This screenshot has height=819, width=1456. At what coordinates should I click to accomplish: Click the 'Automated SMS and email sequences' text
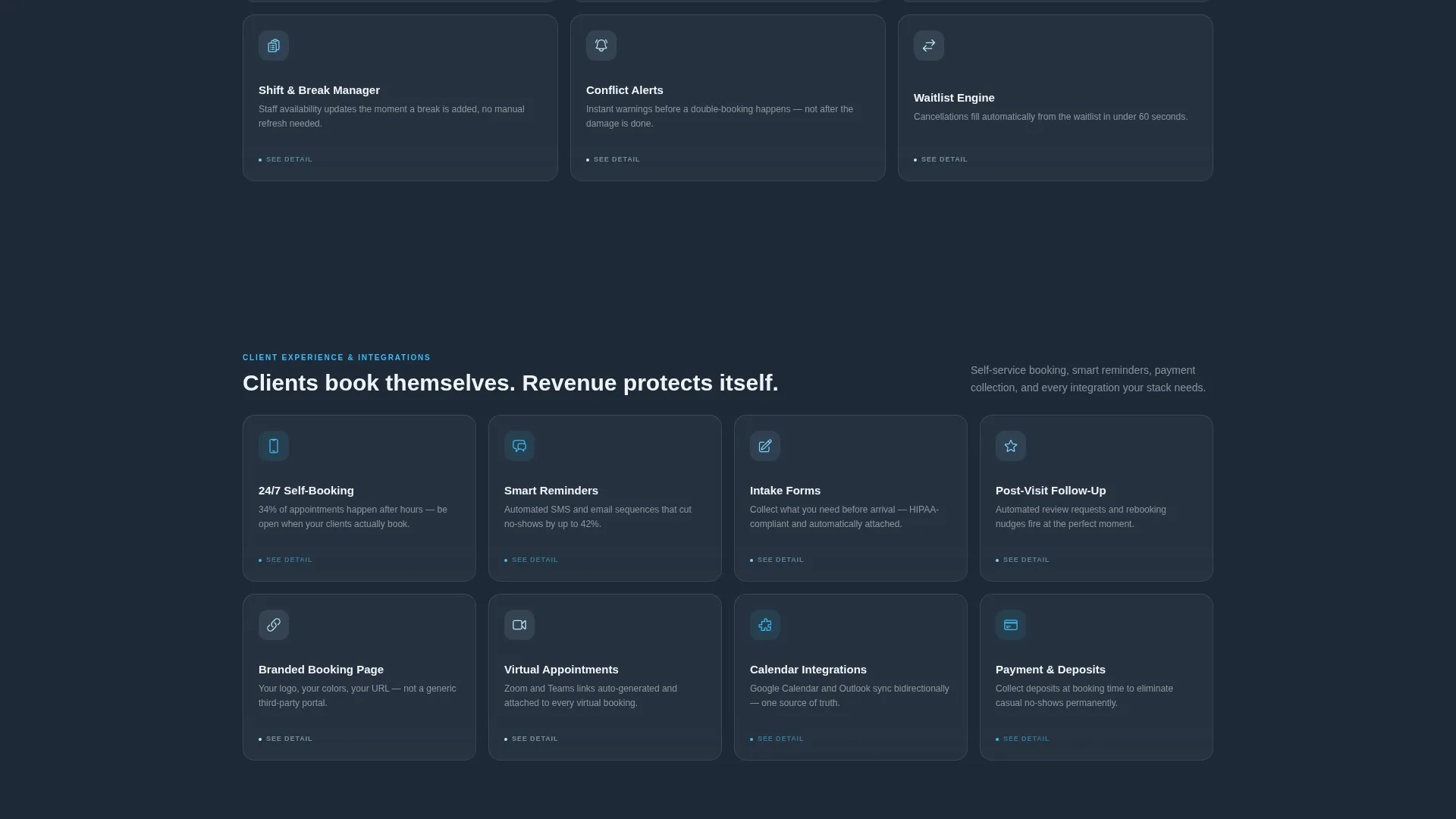click(598, 516)
